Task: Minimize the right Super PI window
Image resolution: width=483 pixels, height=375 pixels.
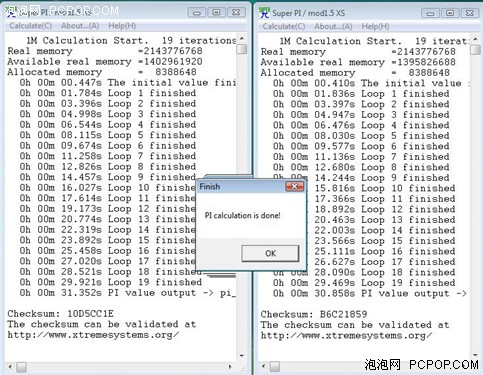Action: point(430,13)
